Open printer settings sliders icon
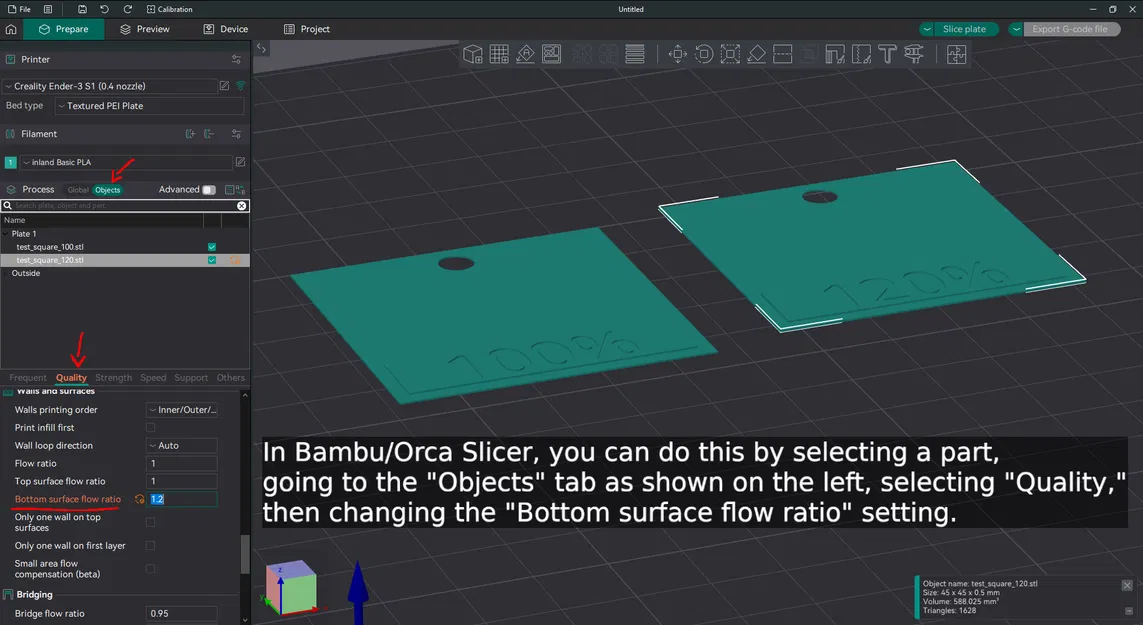1143x625 pixels. coord(236,59)
